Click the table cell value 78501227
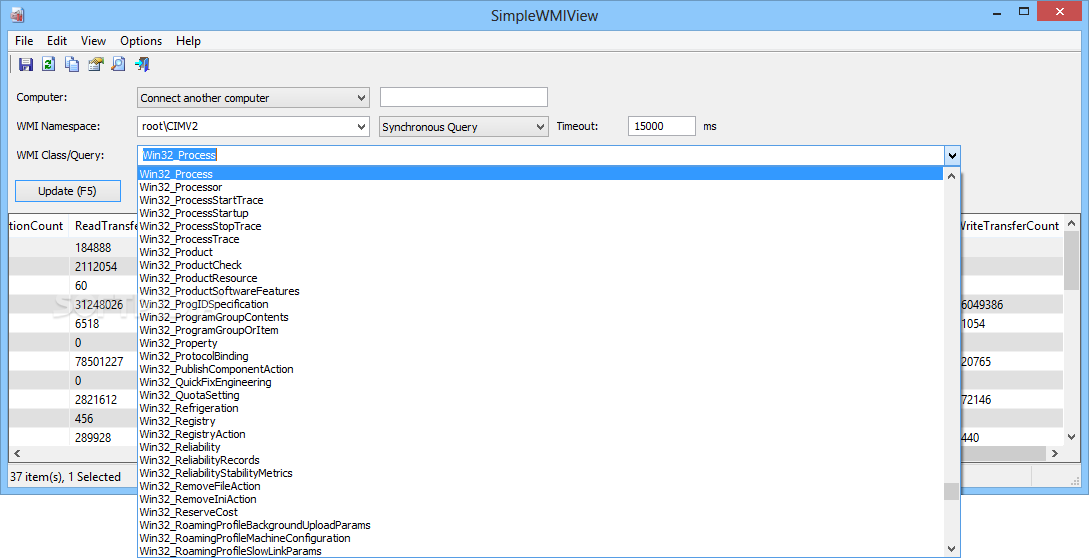 click(99, 361)
